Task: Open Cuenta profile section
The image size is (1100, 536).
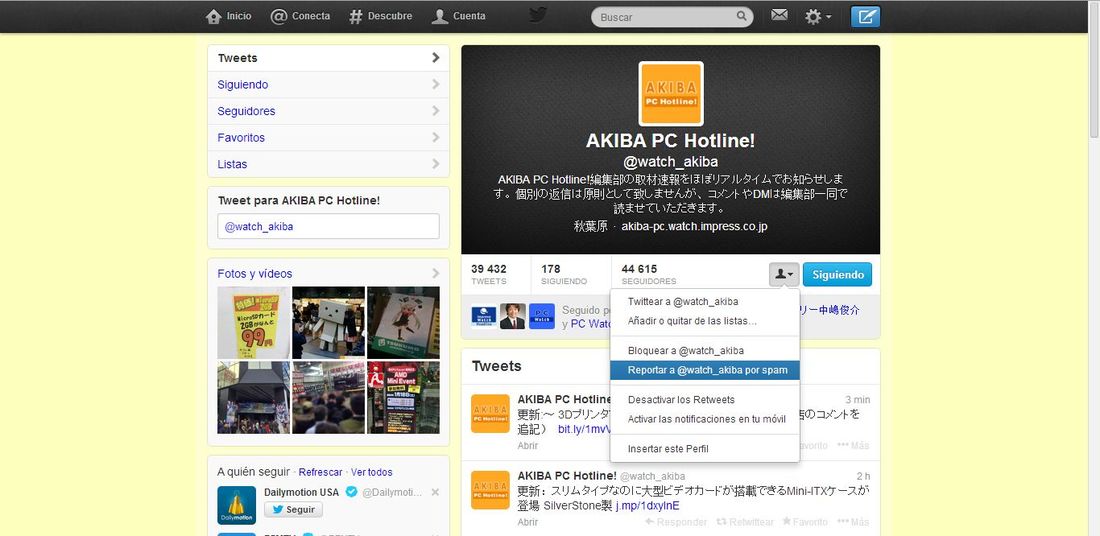Action: tap(459, 16)
